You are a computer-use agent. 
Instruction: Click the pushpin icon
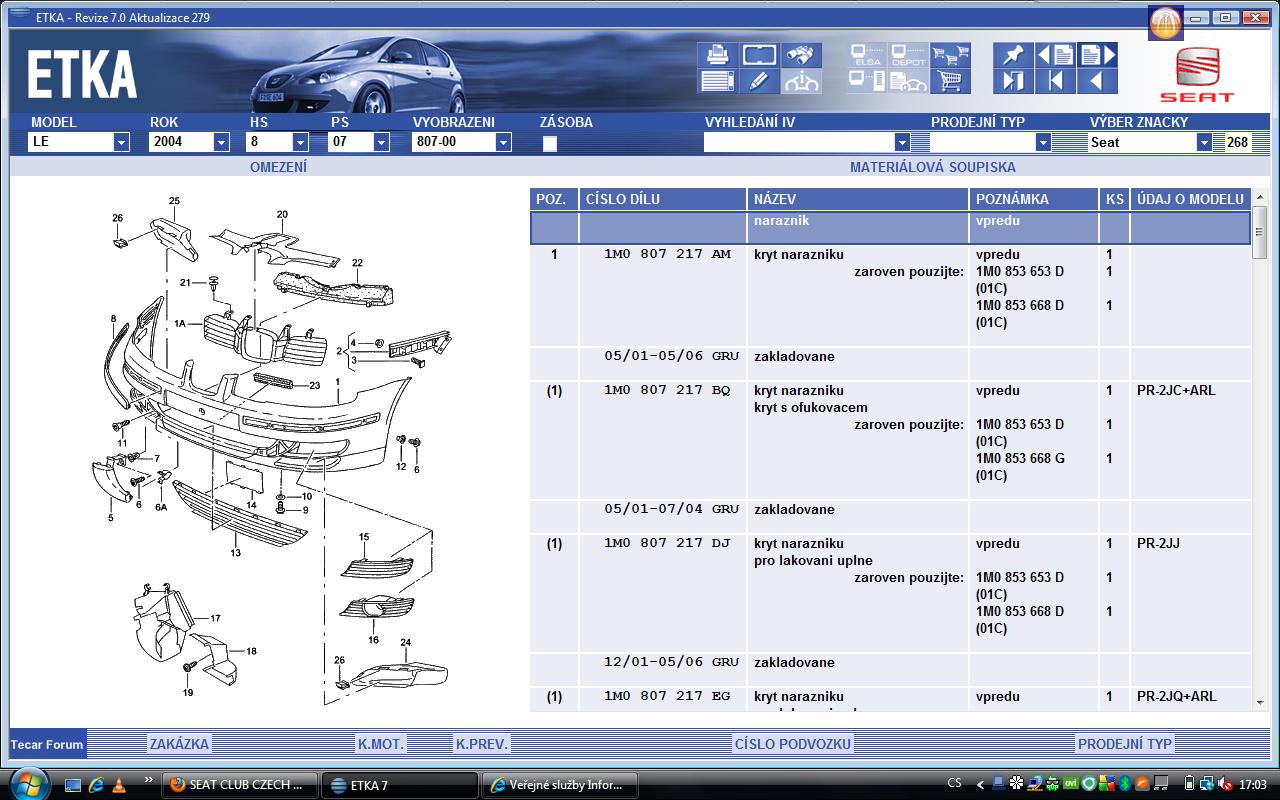[x=1013, y=55]
